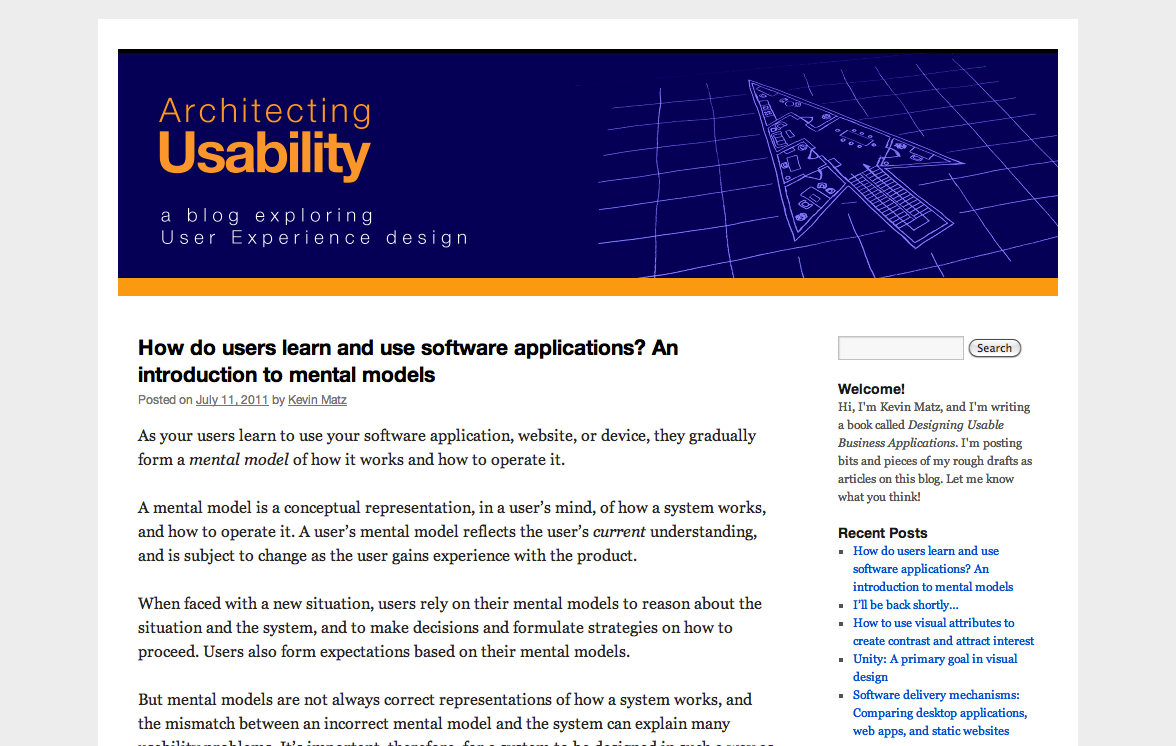Viewport: 1176px width, 746px height.
Task: Visit author Kevin Matz's link
Action: click(x=317, y=400)
